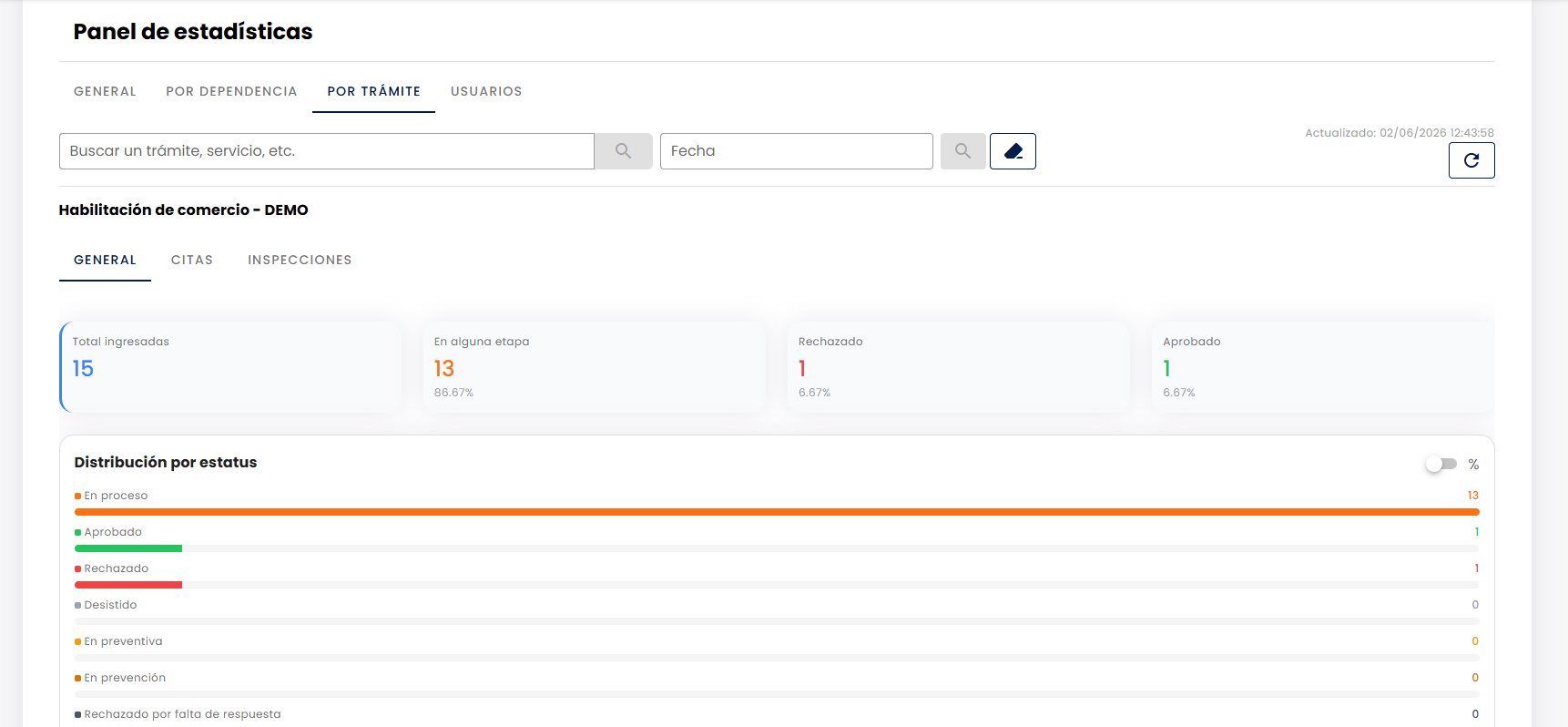Open the USUARIOS tab
This screenshot has width=1568, height=727.
click(486, 91)
